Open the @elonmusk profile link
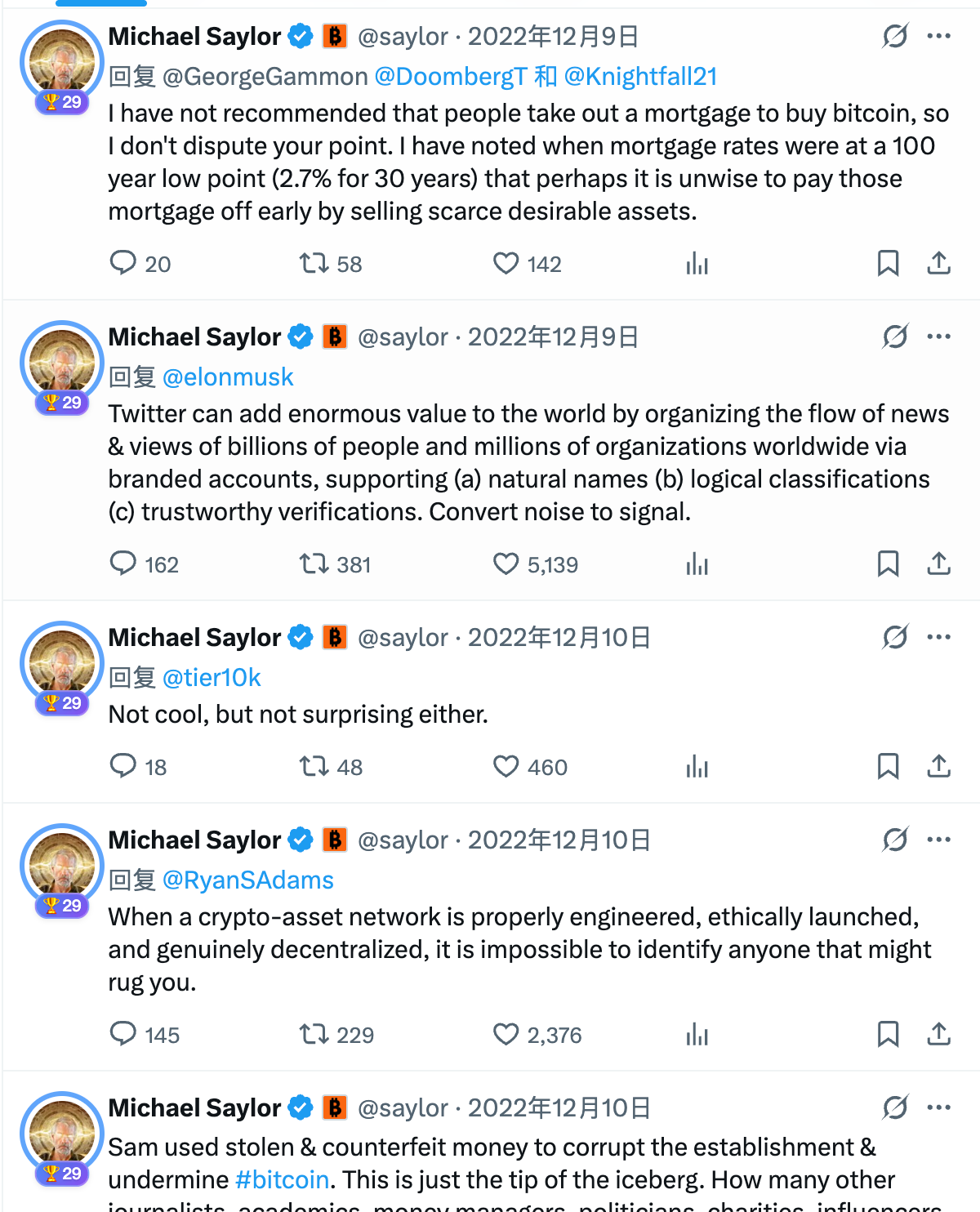 [228, 377]
